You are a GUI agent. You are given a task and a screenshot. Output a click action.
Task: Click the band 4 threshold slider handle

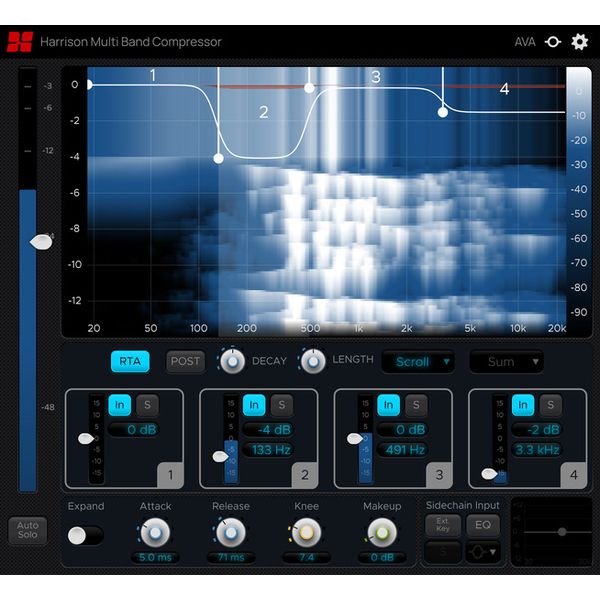[x=489, y=475]
